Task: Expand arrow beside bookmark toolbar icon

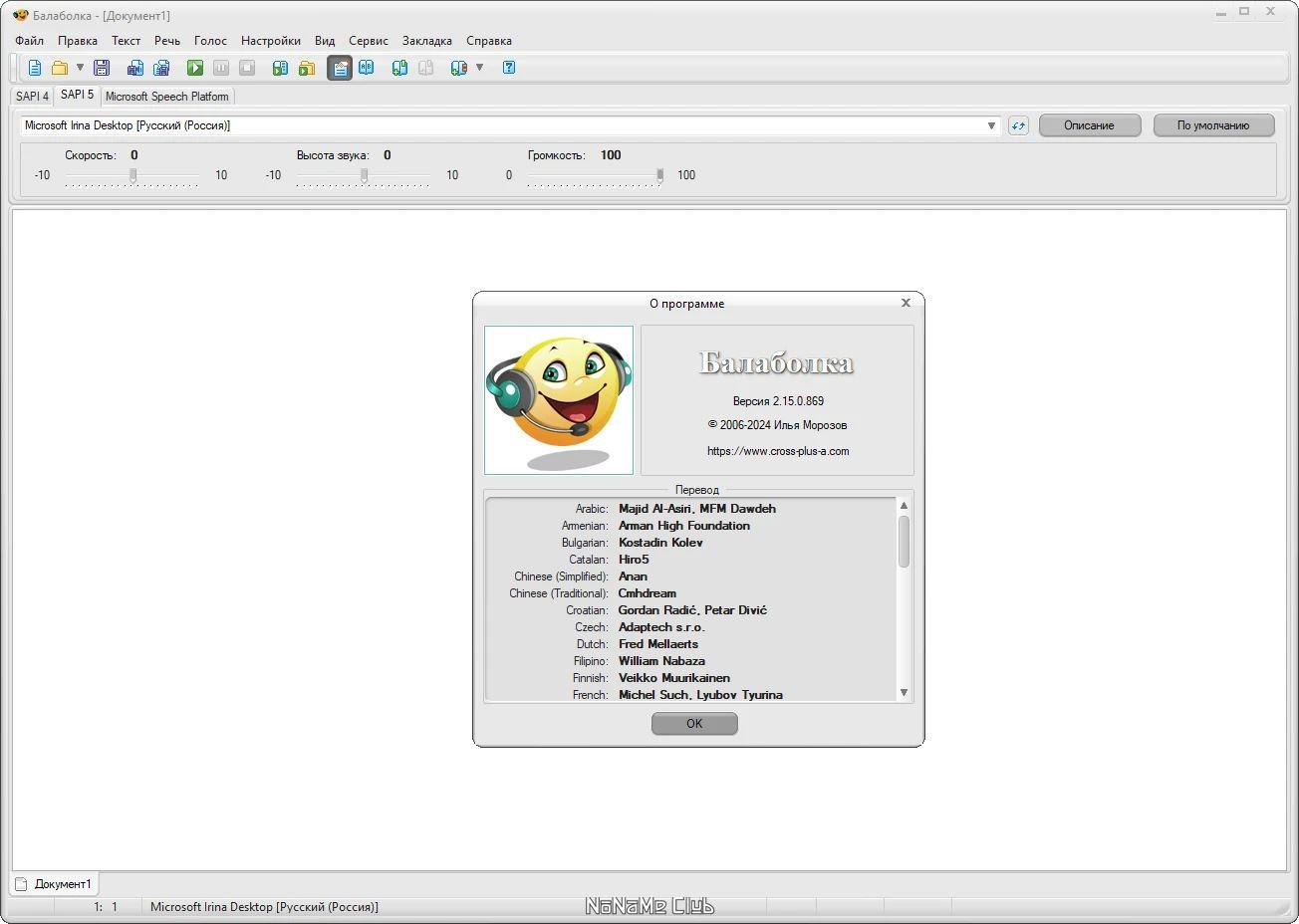Action: coord(479,68)
